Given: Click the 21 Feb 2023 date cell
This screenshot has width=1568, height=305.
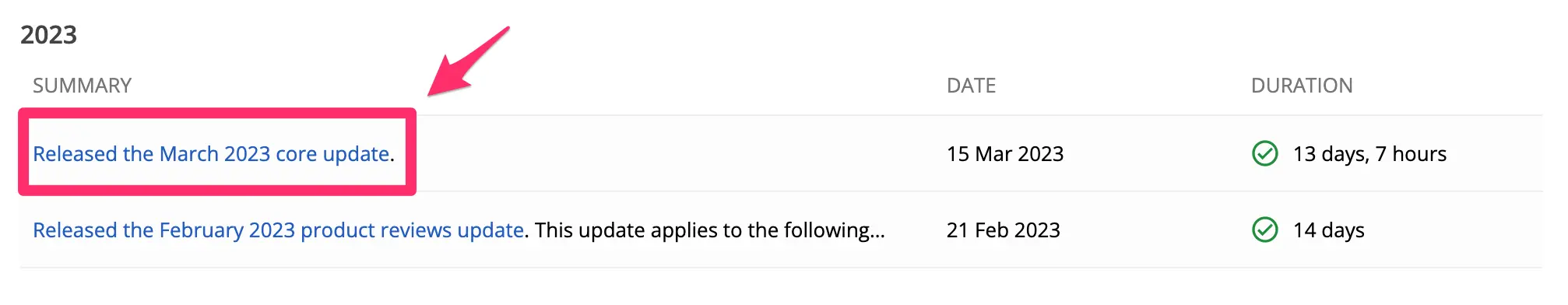Looking at the screenshot, I should click(x=1004, y=230).
